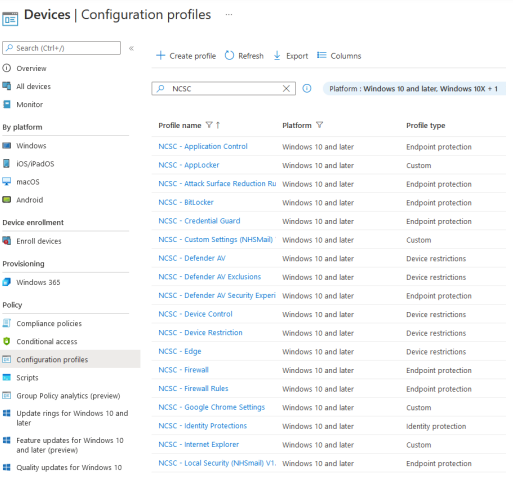Open the Columns chooser

point(339,56)
